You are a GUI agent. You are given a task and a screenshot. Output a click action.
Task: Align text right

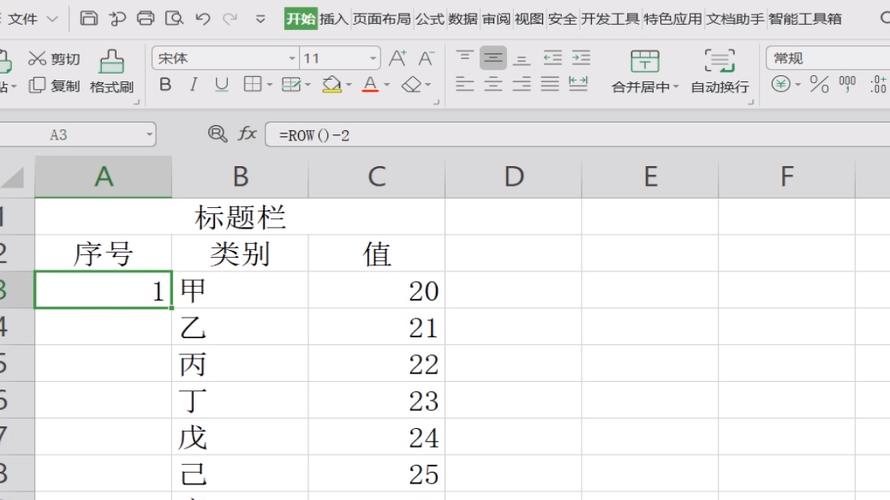[521, 85]
